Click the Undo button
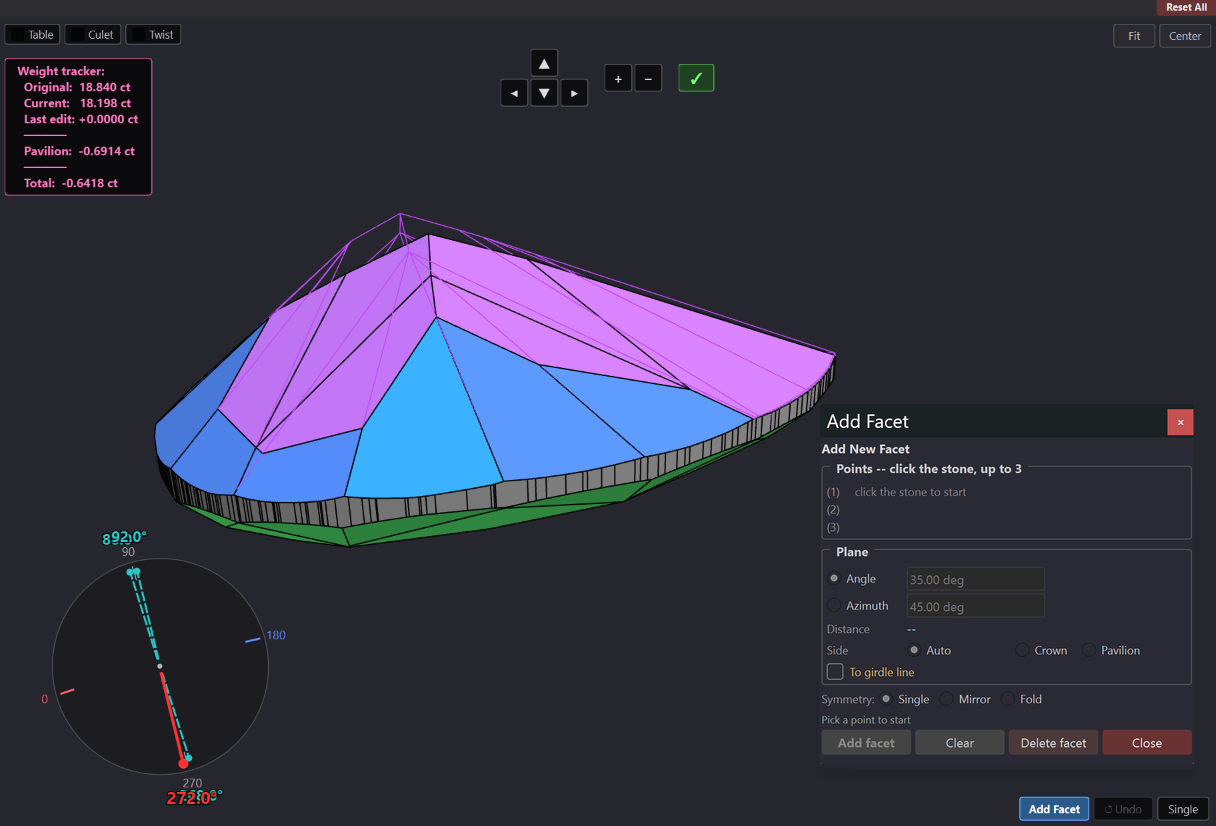The width and height of the screenshot is (1216, 826). [1123, 809]
